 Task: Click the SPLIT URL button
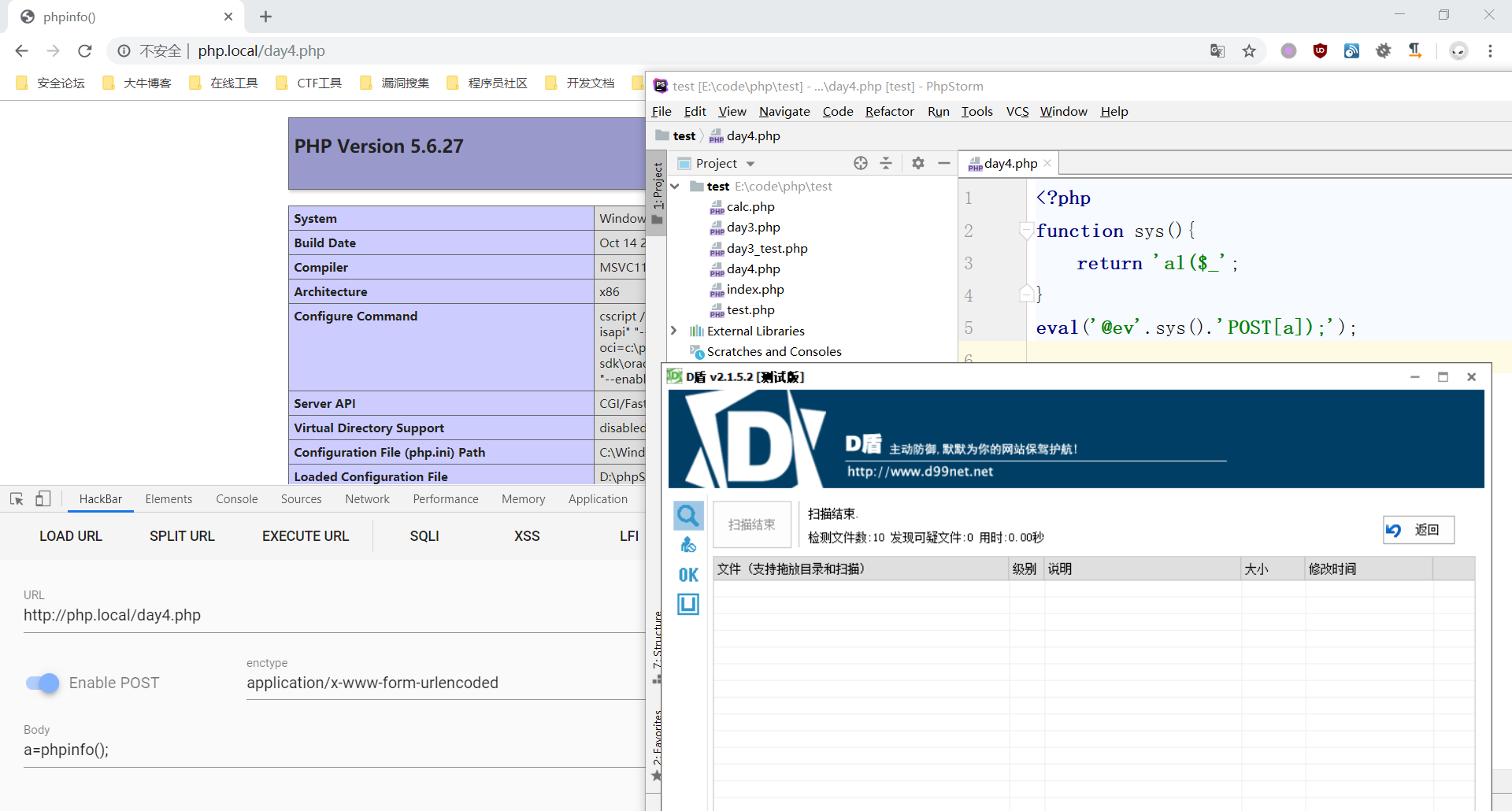(x=182, y=536)
